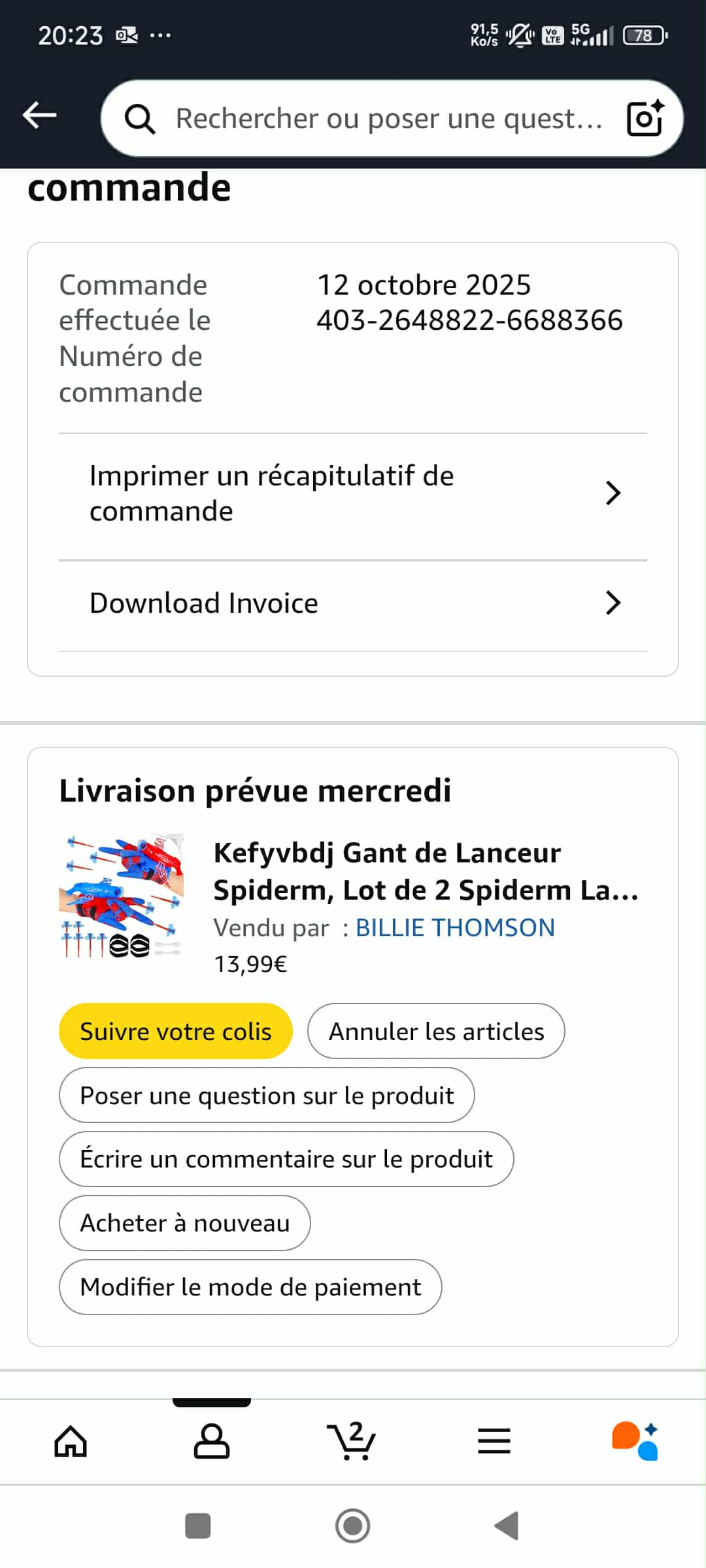This screenshot has width=706, height=1568.
Task: Tap the Suivre votre colis button
Action: pyautogui.click(x=176, y=1031)
